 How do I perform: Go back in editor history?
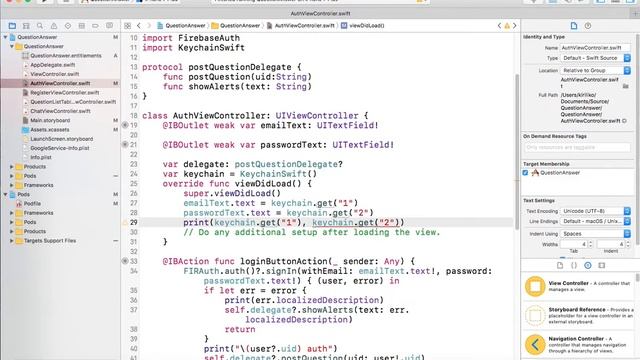(139, 26)
